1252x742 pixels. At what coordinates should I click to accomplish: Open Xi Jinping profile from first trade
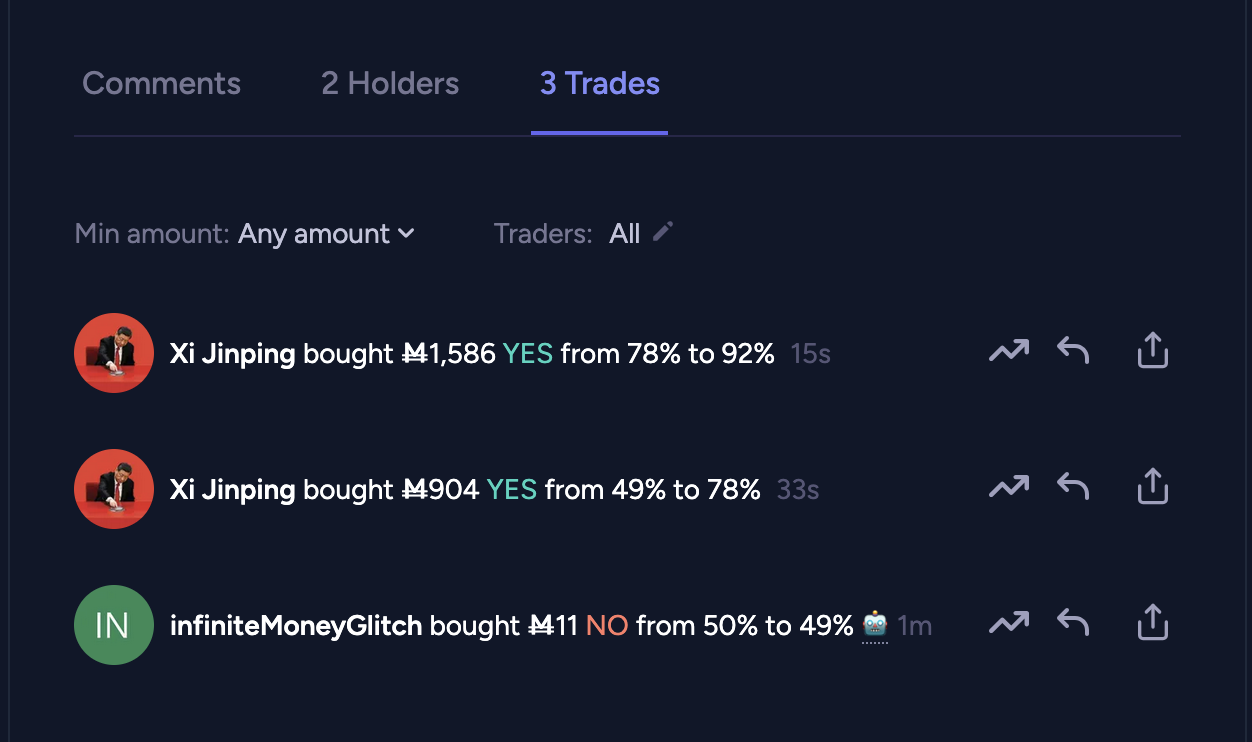(x=232, y=354)
